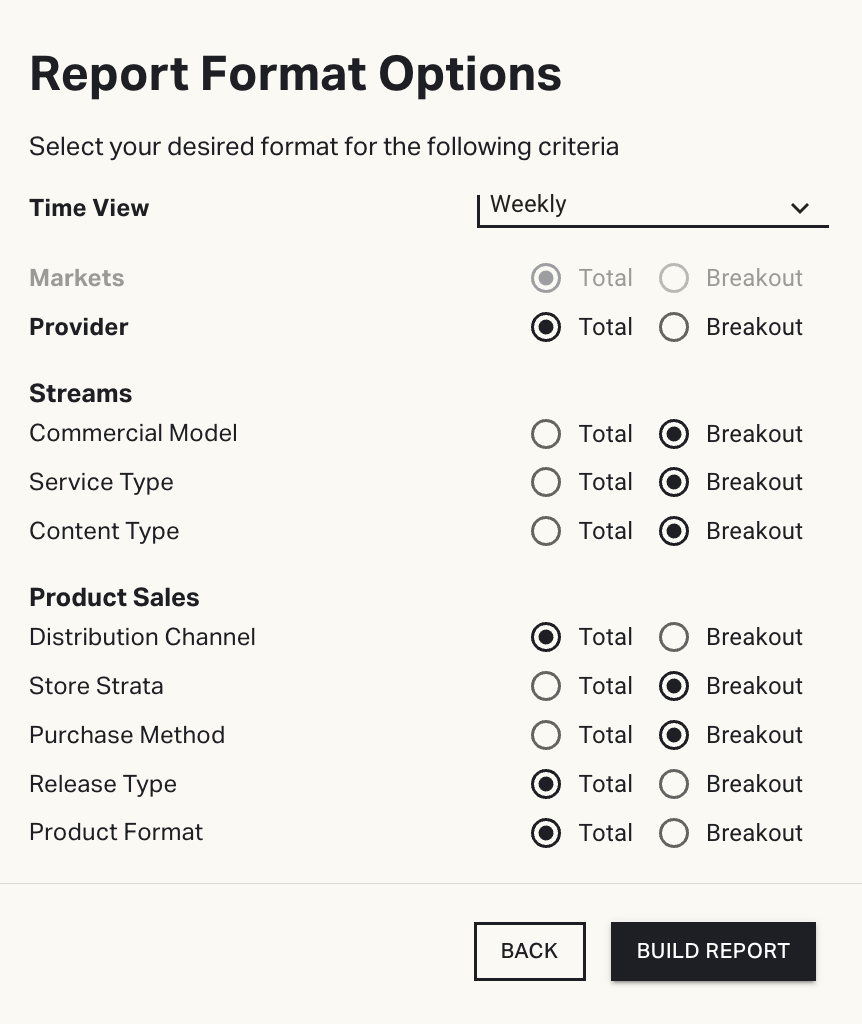Select Total radio for Provider
This screenshot has height=1024, width=862.
[546, 328]
